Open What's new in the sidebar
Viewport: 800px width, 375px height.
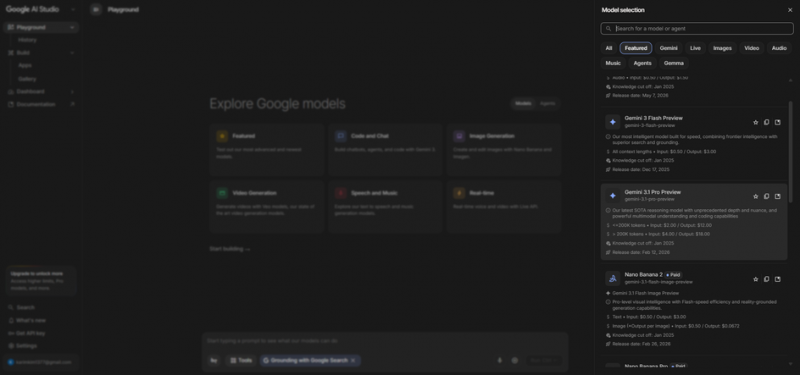click(x=31, y=320)
